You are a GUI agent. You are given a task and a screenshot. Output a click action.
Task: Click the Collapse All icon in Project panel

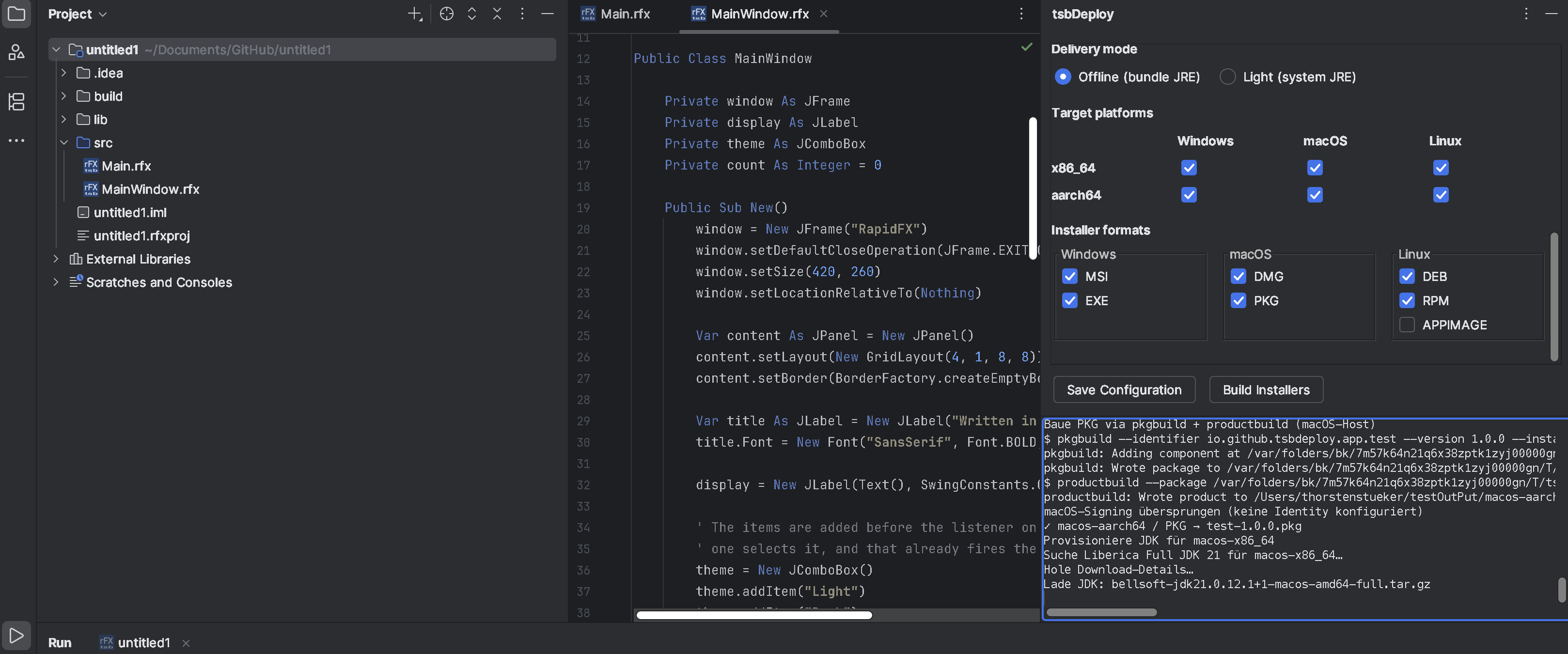pos(497,14)
